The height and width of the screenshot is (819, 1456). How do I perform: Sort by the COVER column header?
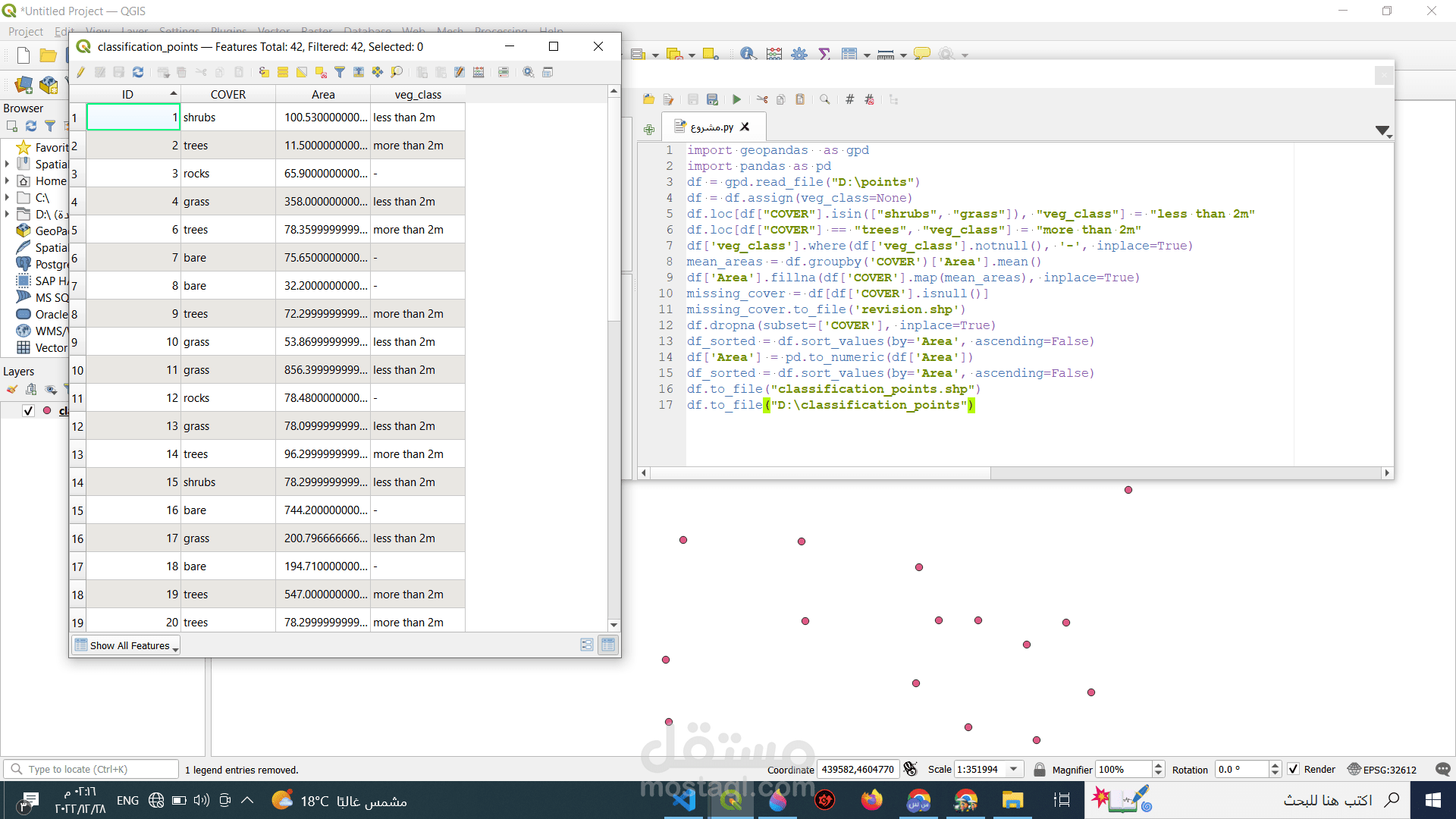(227, 94)
